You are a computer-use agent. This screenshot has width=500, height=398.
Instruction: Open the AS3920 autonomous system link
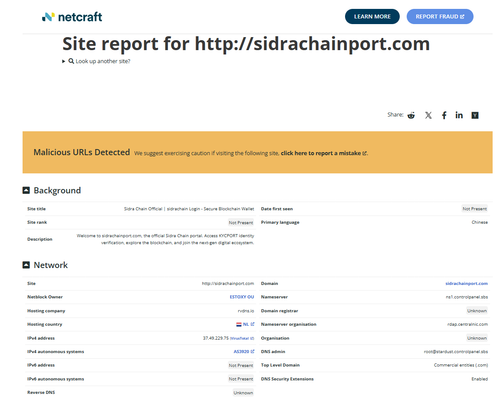click(244, 352)
